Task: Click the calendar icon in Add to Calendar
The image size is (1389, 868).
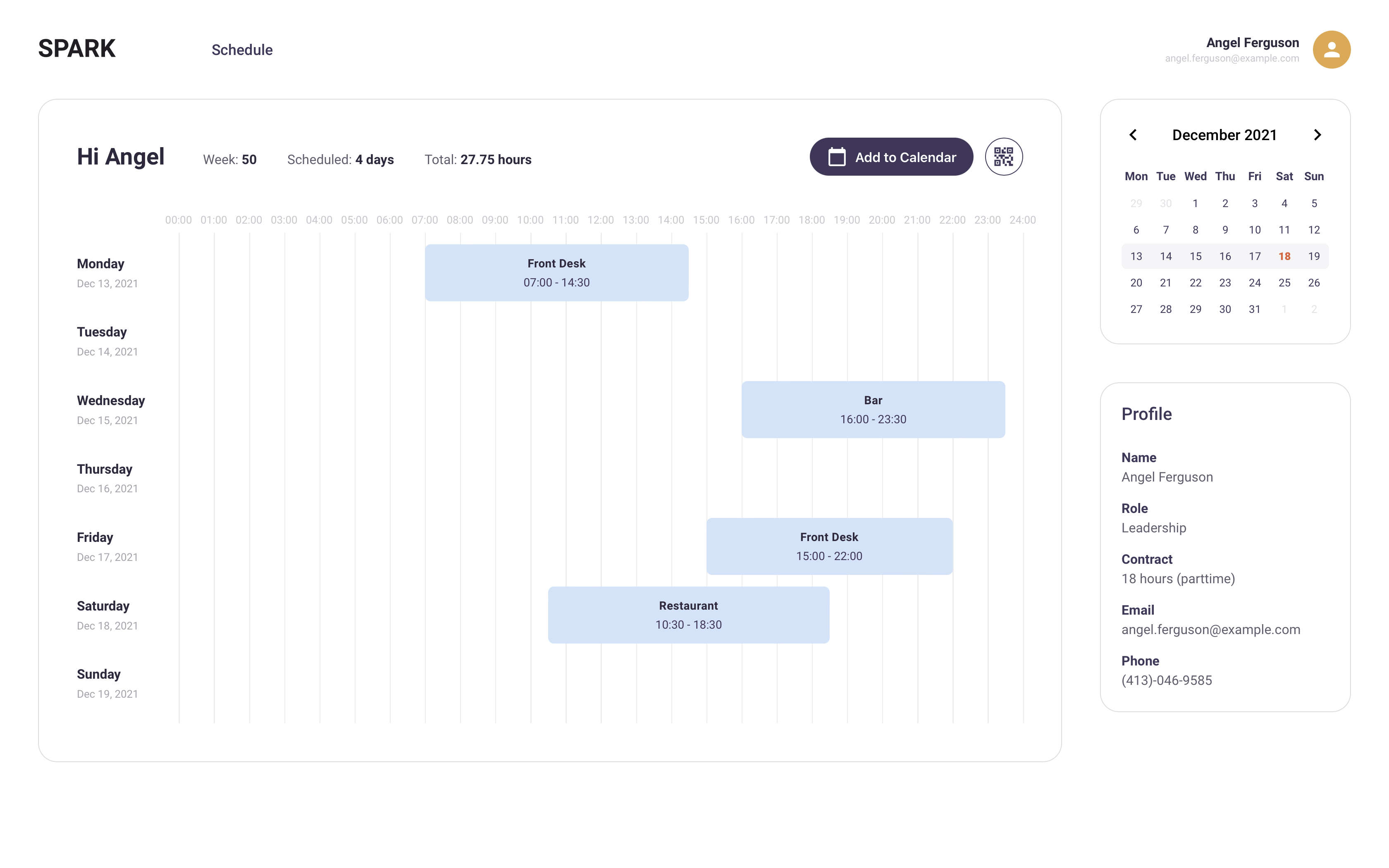Action: [836, 156]
